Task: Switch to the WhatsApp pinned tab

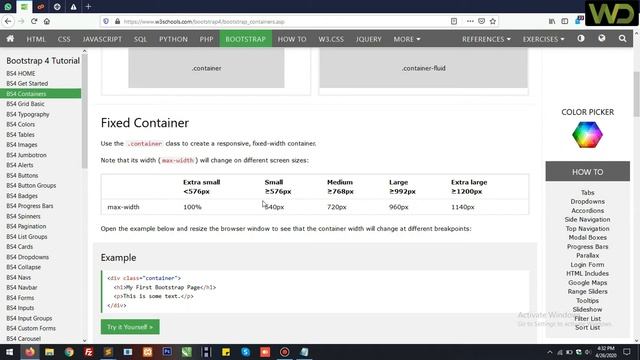Action: [x=8, y=7]
